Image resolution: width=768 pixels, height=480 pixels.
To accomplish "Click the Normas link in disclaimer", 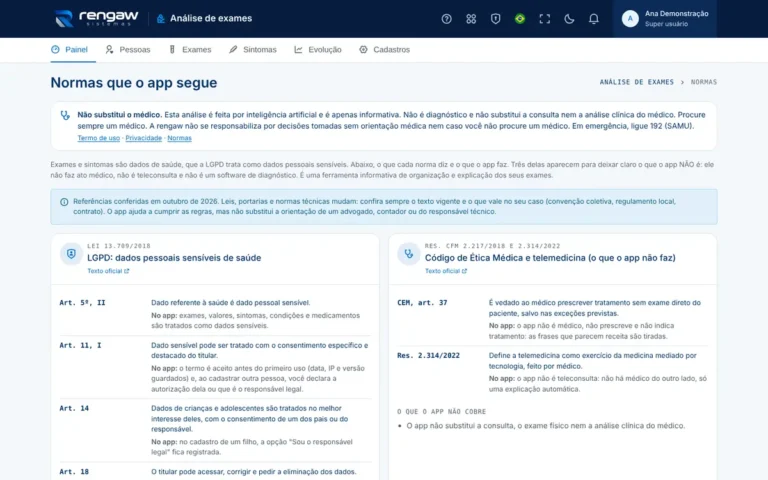I will (179, 138).
